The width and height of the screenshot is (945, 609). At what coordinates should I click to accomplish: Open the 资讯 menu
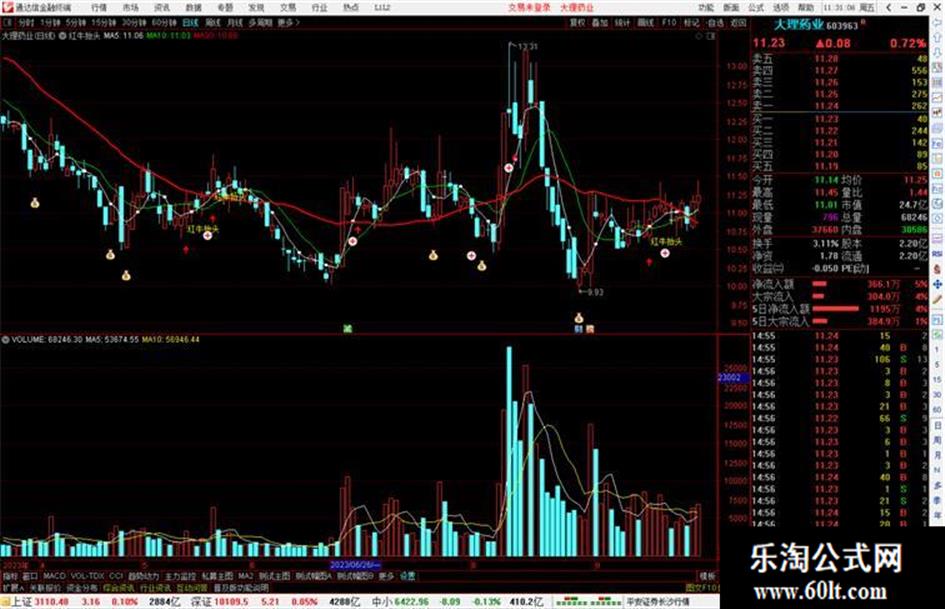coord(162,7)
